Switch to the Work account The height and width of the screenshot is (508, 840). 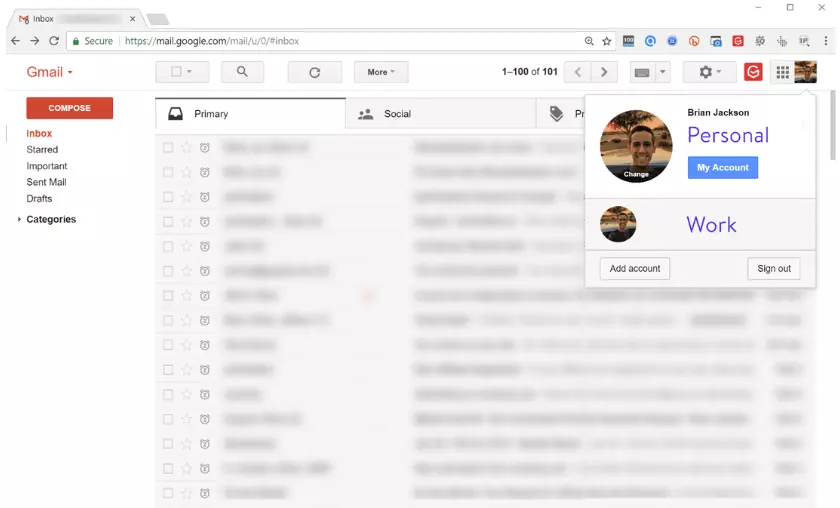pyautogui.click(x=700, y=225)
